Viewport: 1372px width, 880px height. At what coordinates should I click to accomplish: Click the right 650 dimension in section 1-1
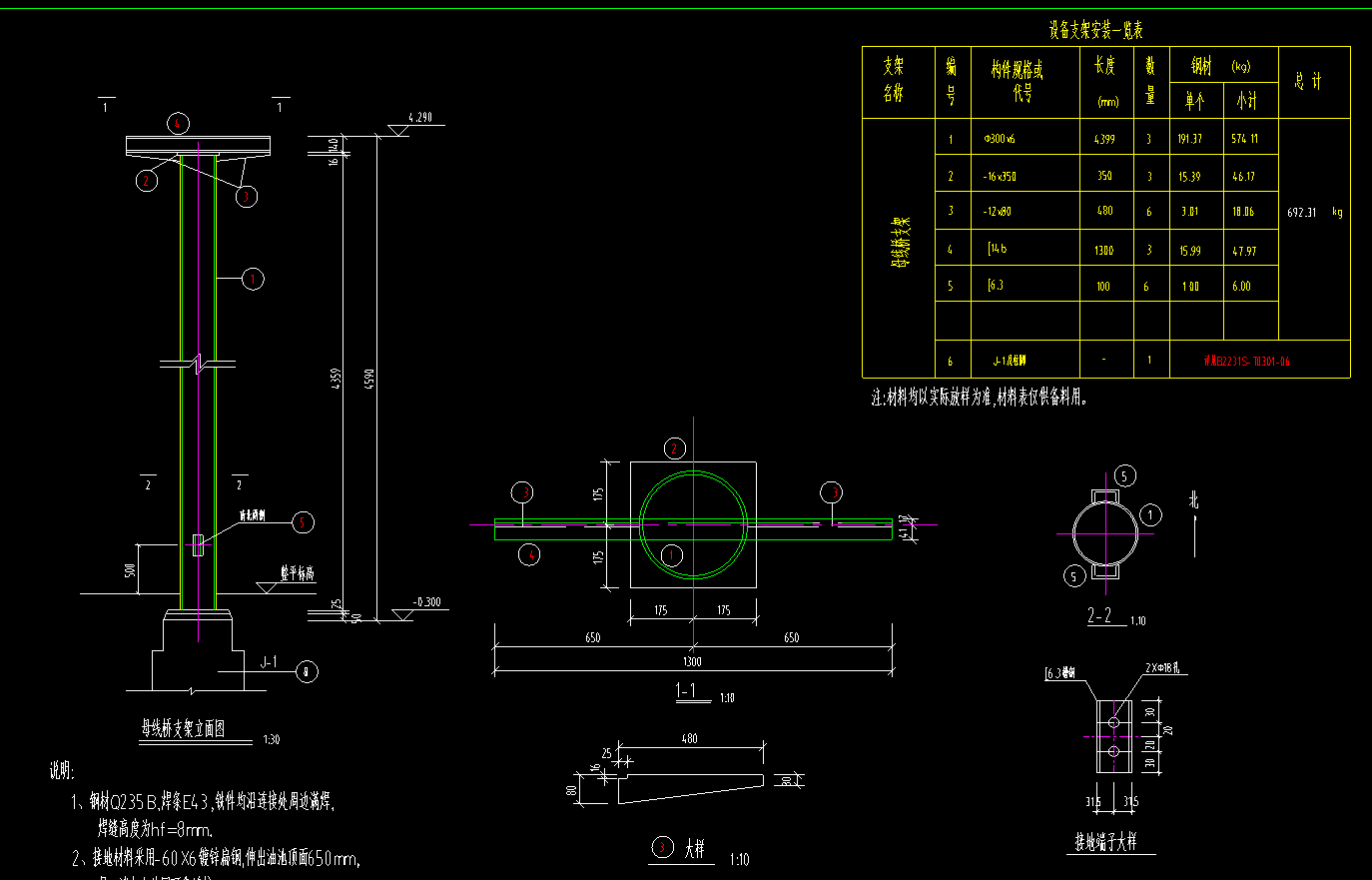[x=792, y=637]
